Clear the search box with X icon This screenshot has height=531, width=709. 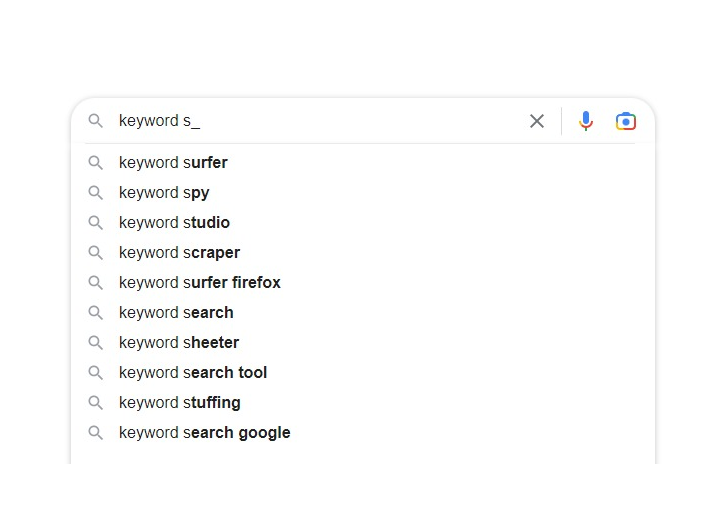pos(537,121)
